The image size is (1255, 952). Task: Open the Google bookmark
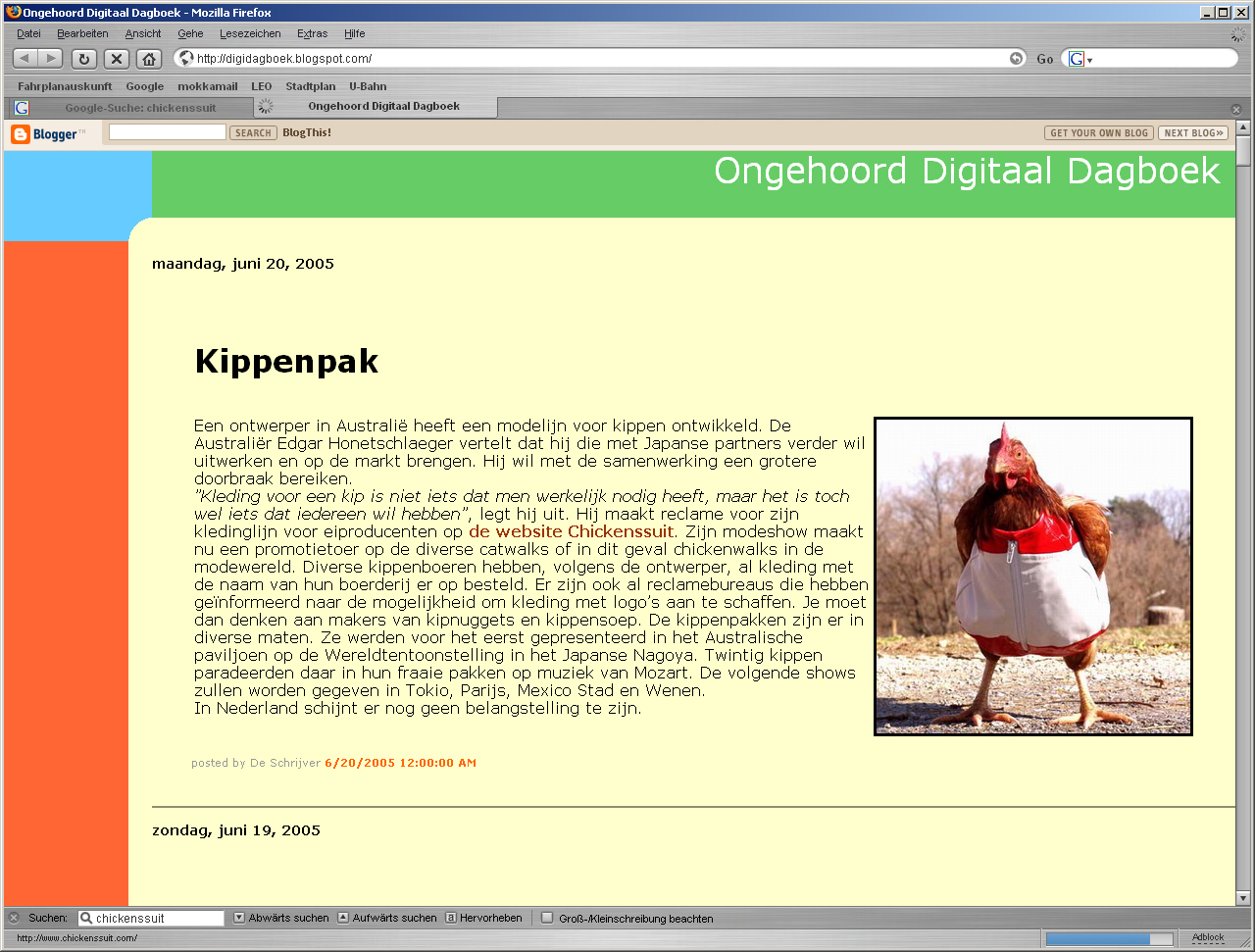pyautogui.click(x=144, y=86)
